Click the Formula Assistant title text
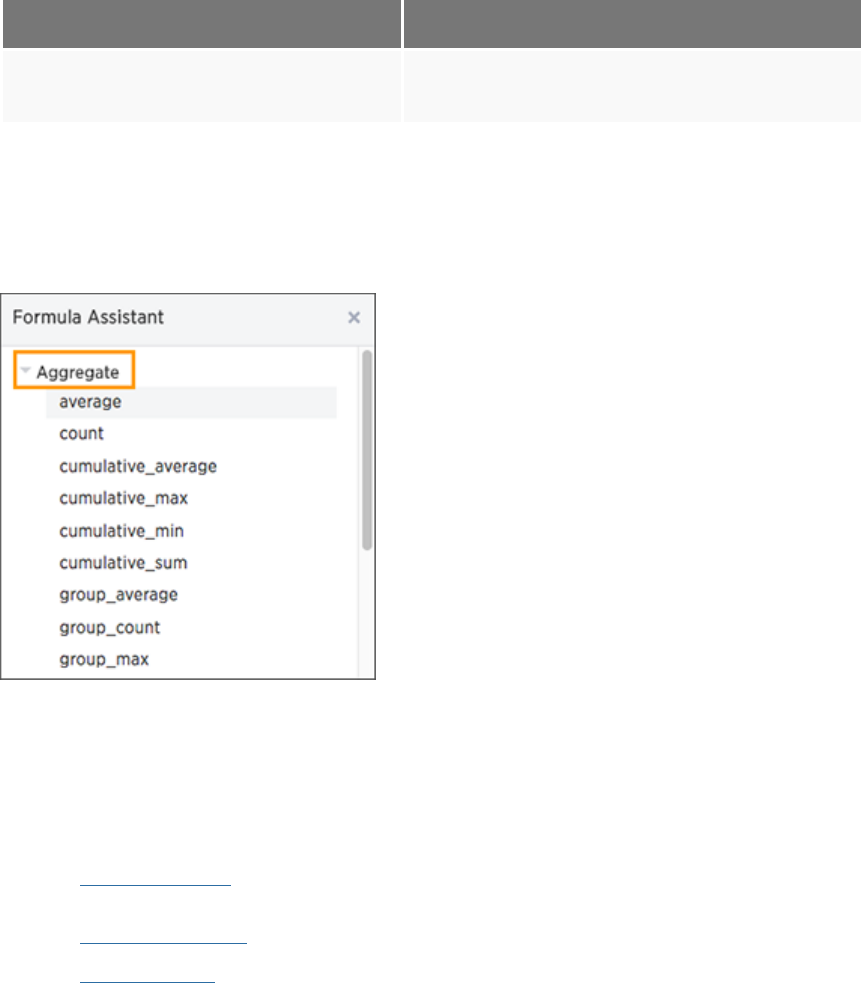 (88, 317)
